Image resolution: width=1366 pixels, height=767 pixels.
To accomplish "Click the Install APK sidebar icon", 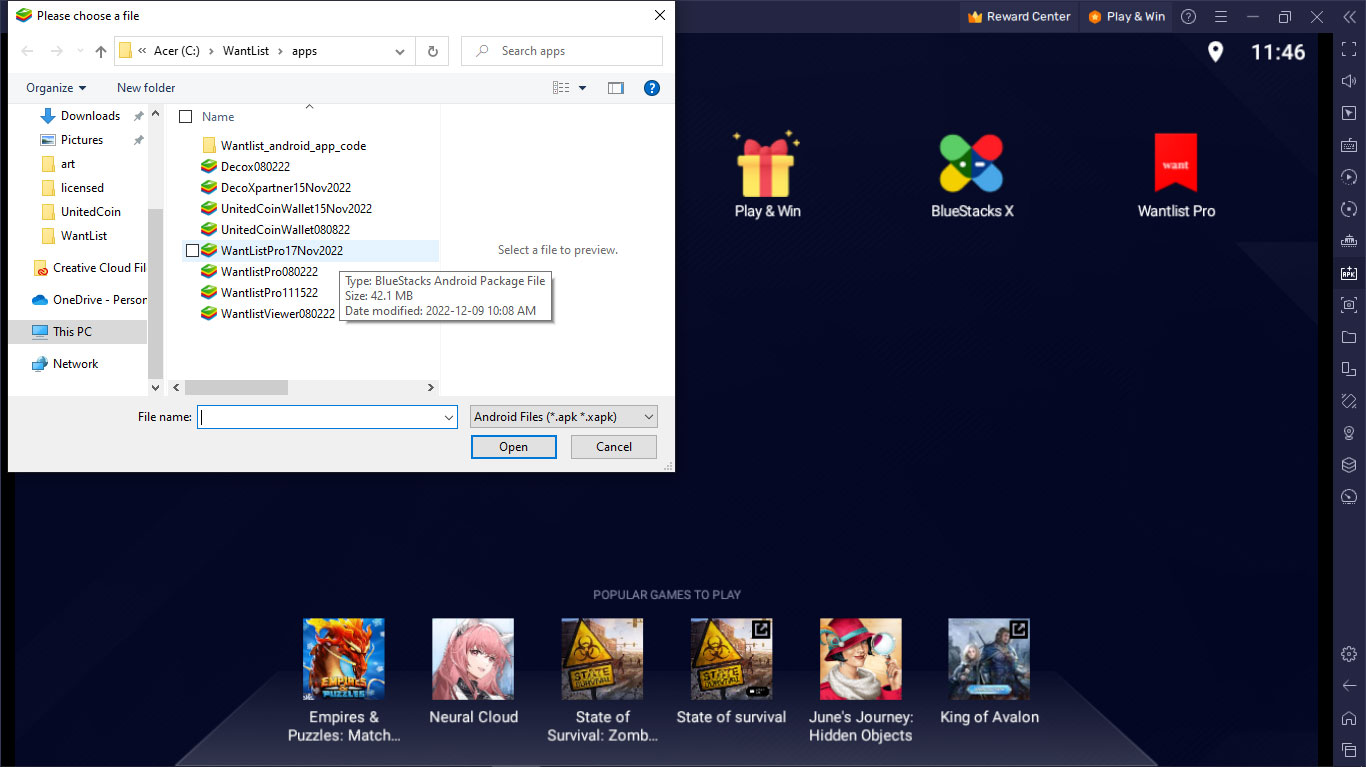I will pos(1349,273).
